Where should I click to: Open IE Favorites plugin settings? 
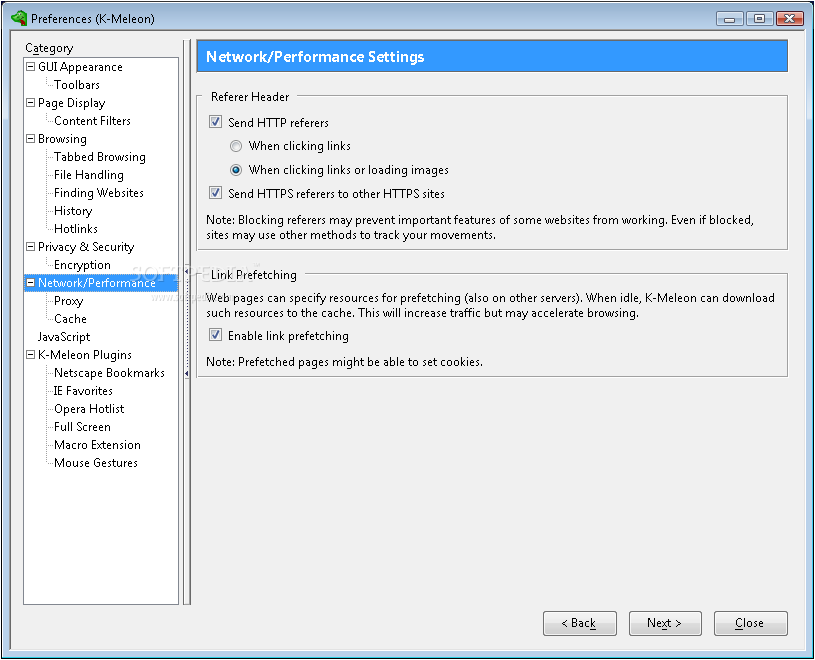coord(83,391)
